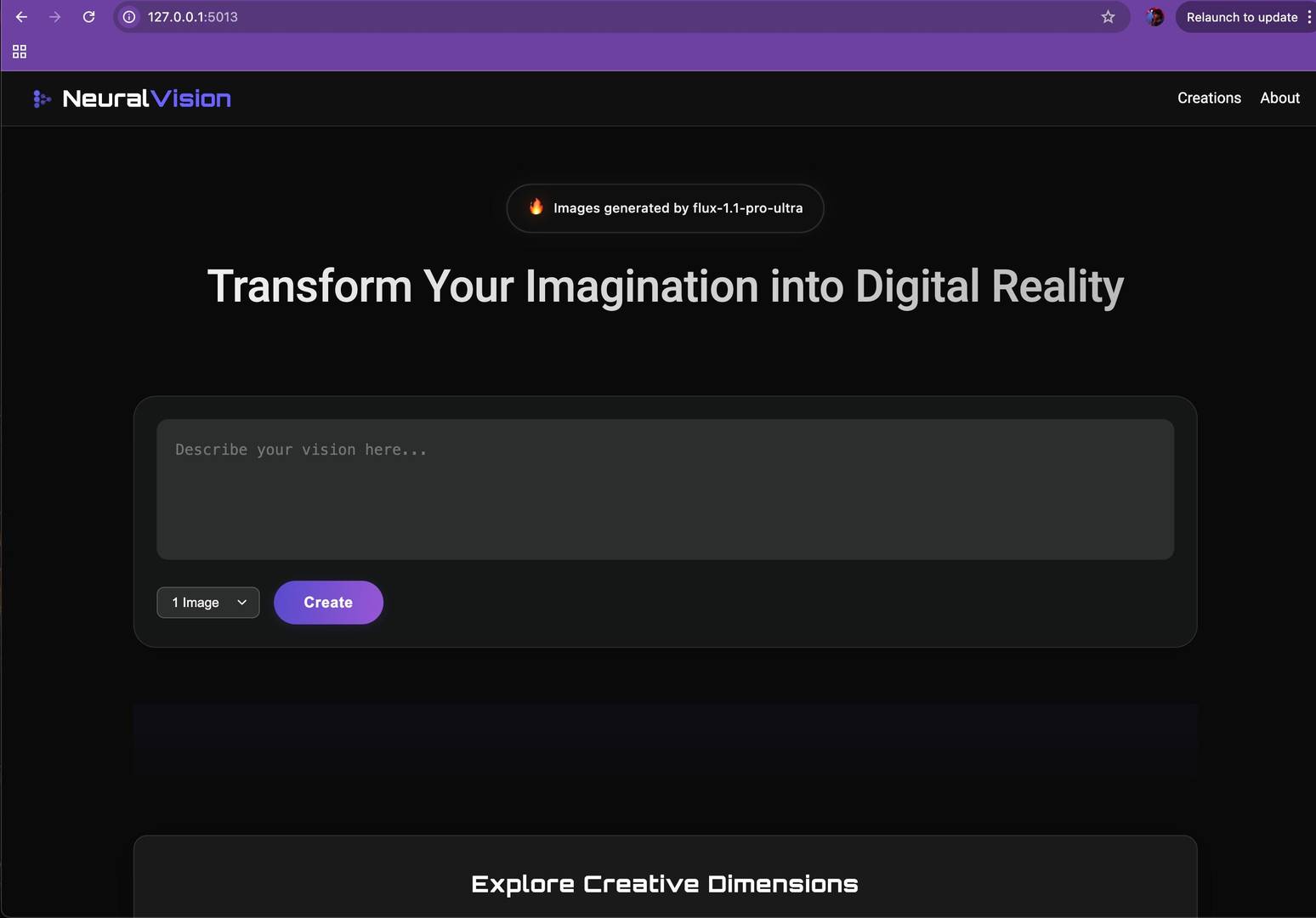This screenshot has height=918, width=1316.
Task: Go back with the browser back arrow
Action: point(21,17)
